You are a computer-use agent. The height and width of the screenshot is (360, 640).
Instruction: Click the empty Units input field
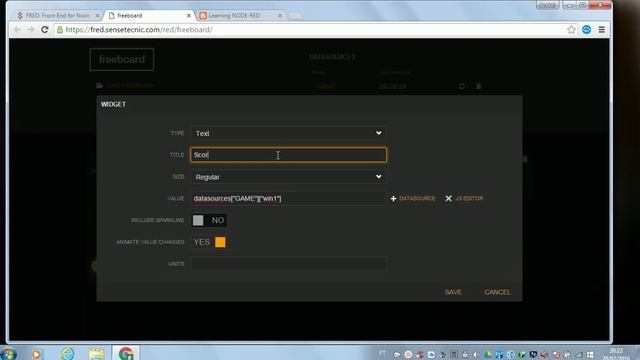coord(289,264)
